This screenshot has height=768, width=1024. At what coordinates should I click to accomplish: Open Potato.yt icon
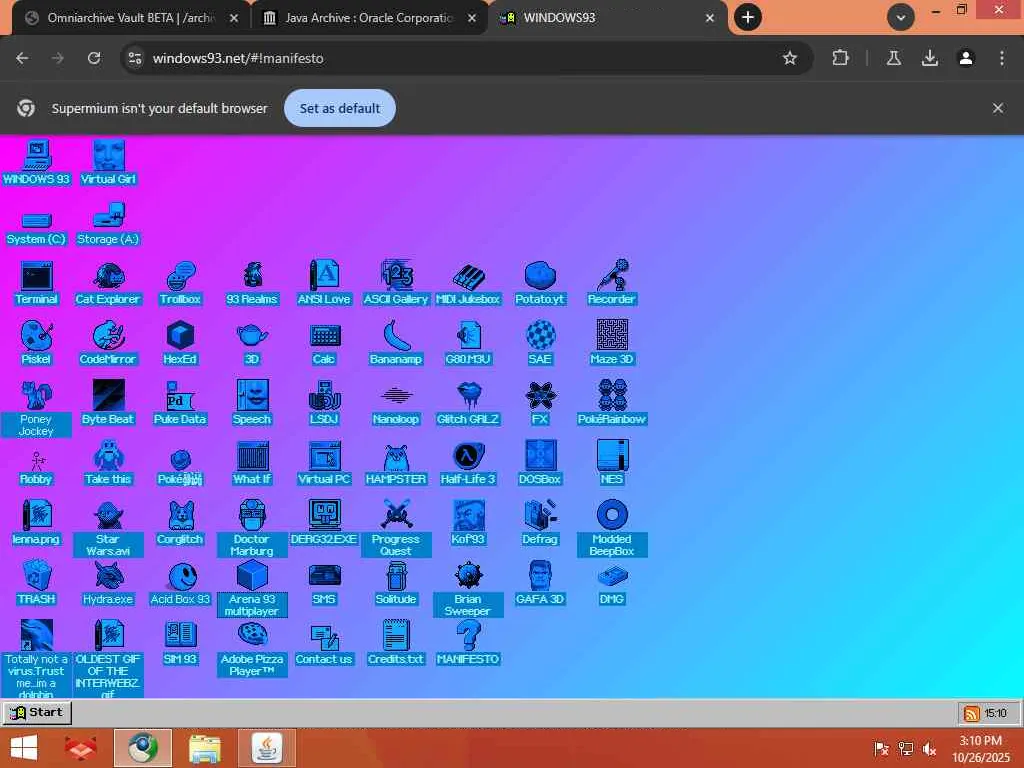click(539, 283)
